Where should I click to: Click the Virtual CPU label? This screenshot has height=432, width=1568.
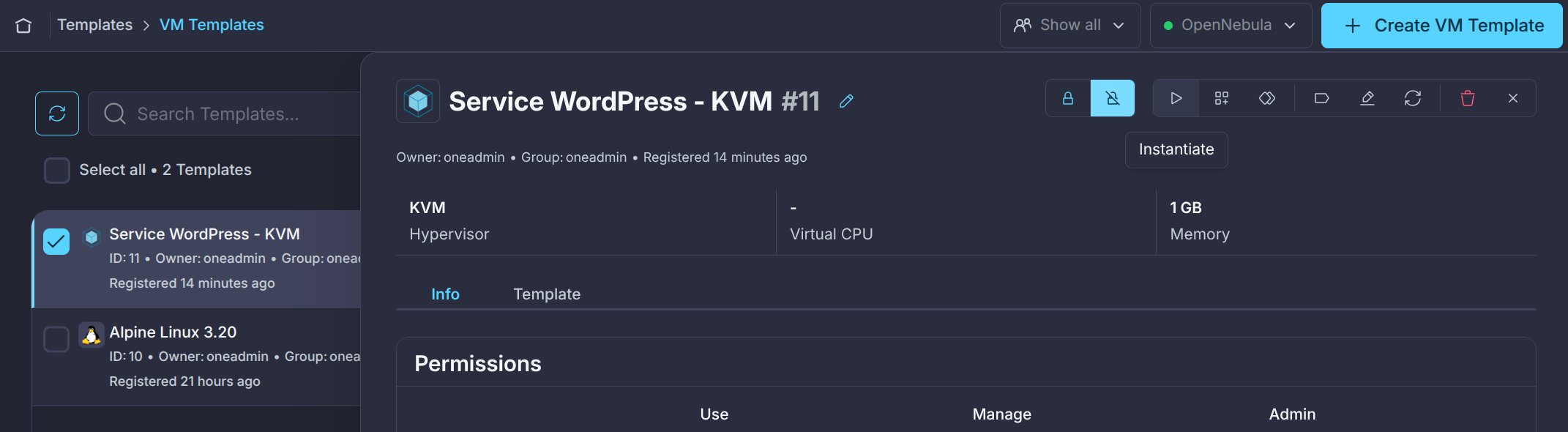[x=832, y=234]
